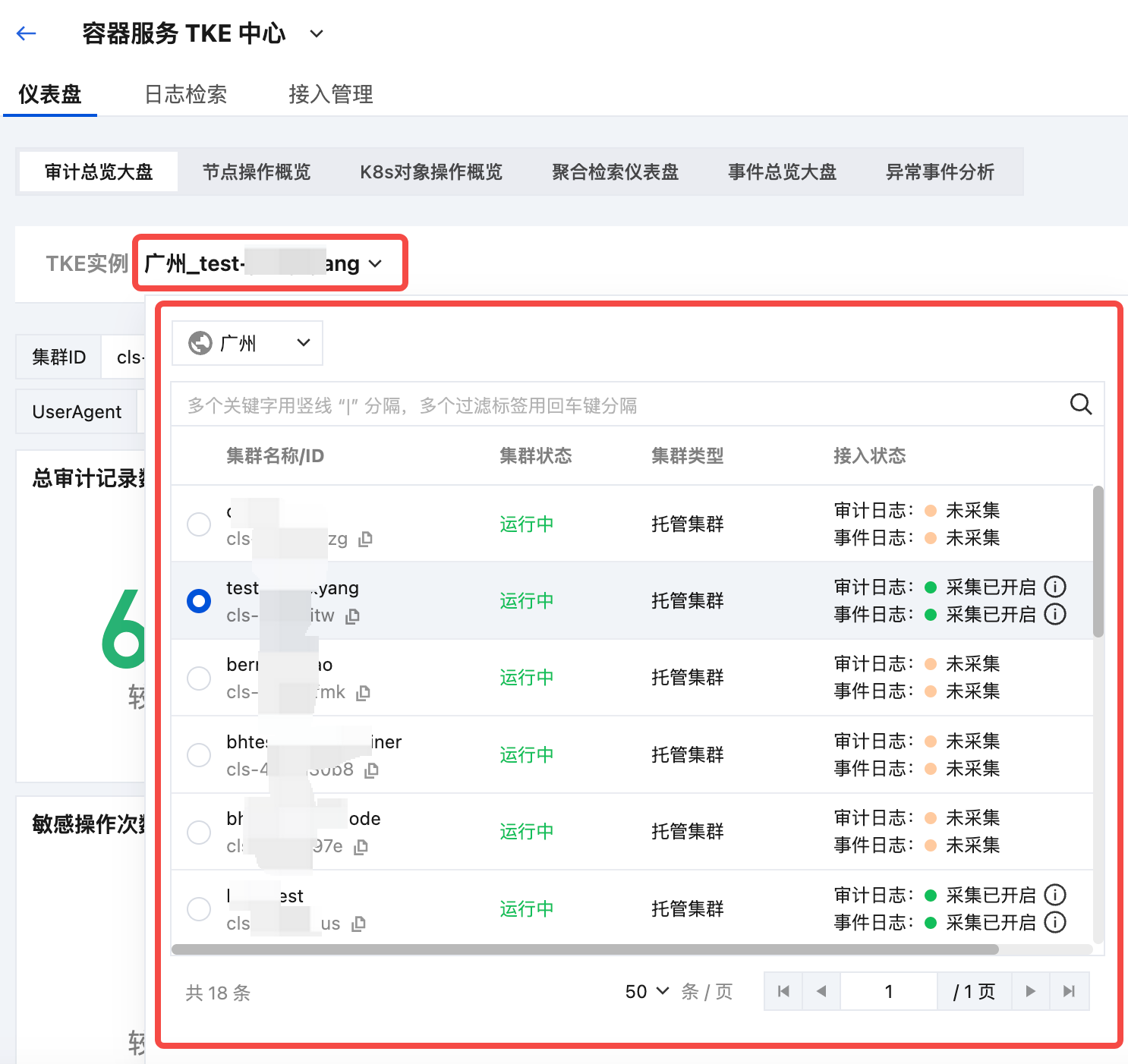Image resolution: width=1128 pixels, height=1064 pixels.
Task: Open audit log info icon for yang cluster
Action: click(x=1055, y=587)
